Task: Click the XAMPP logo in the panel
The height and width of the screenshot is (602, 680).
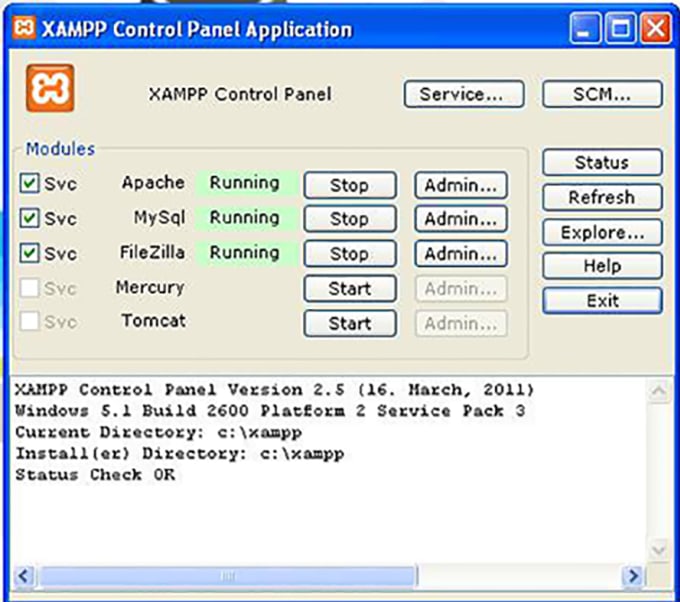Action: tap(50, 88)
